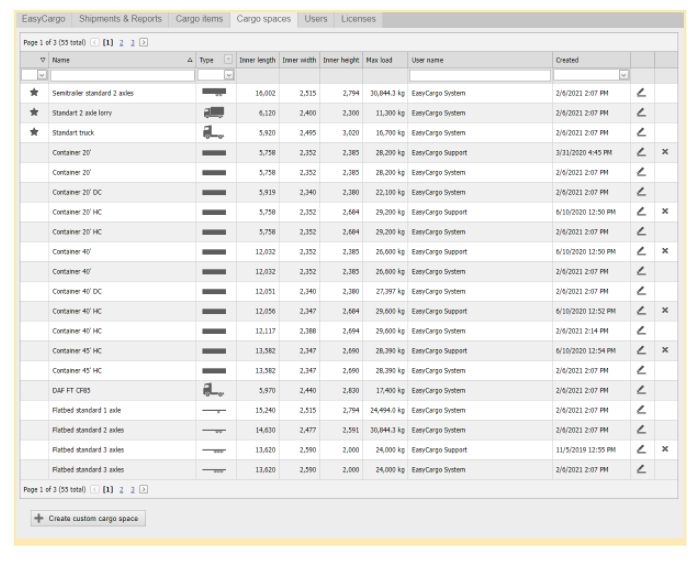This screenshot has width=700, height=561.
Task: Click the Type column header filter icon
Action: coord(228,60)
